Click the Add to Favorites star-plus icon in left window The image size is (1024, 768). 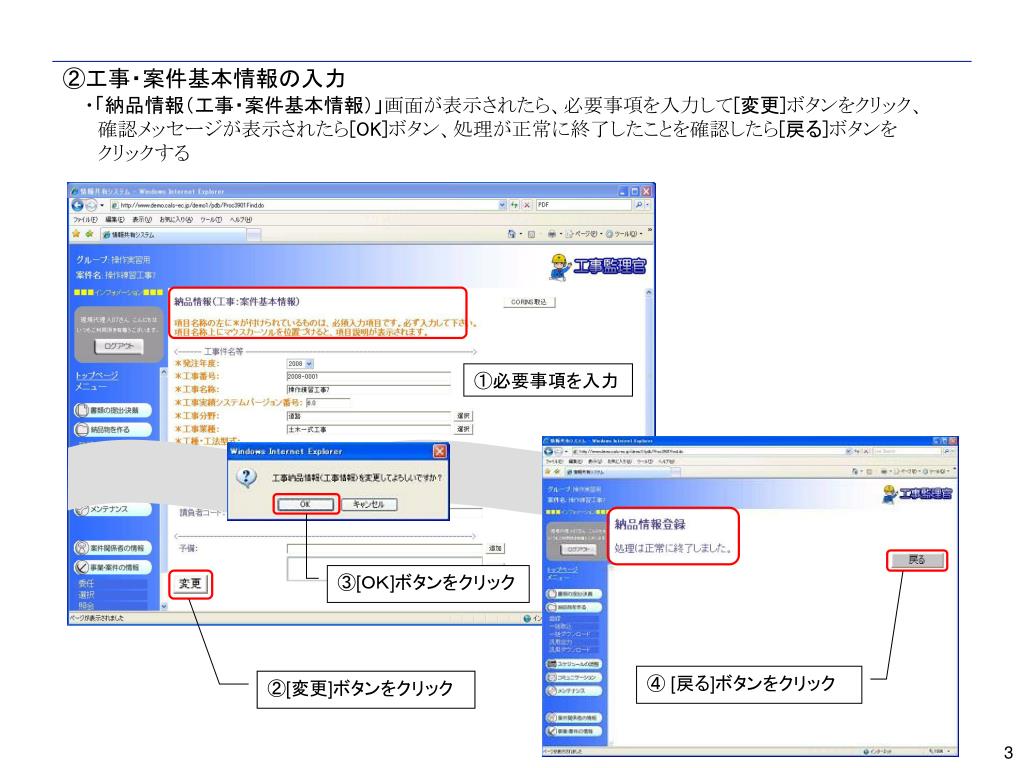click(x=89, y=234)
